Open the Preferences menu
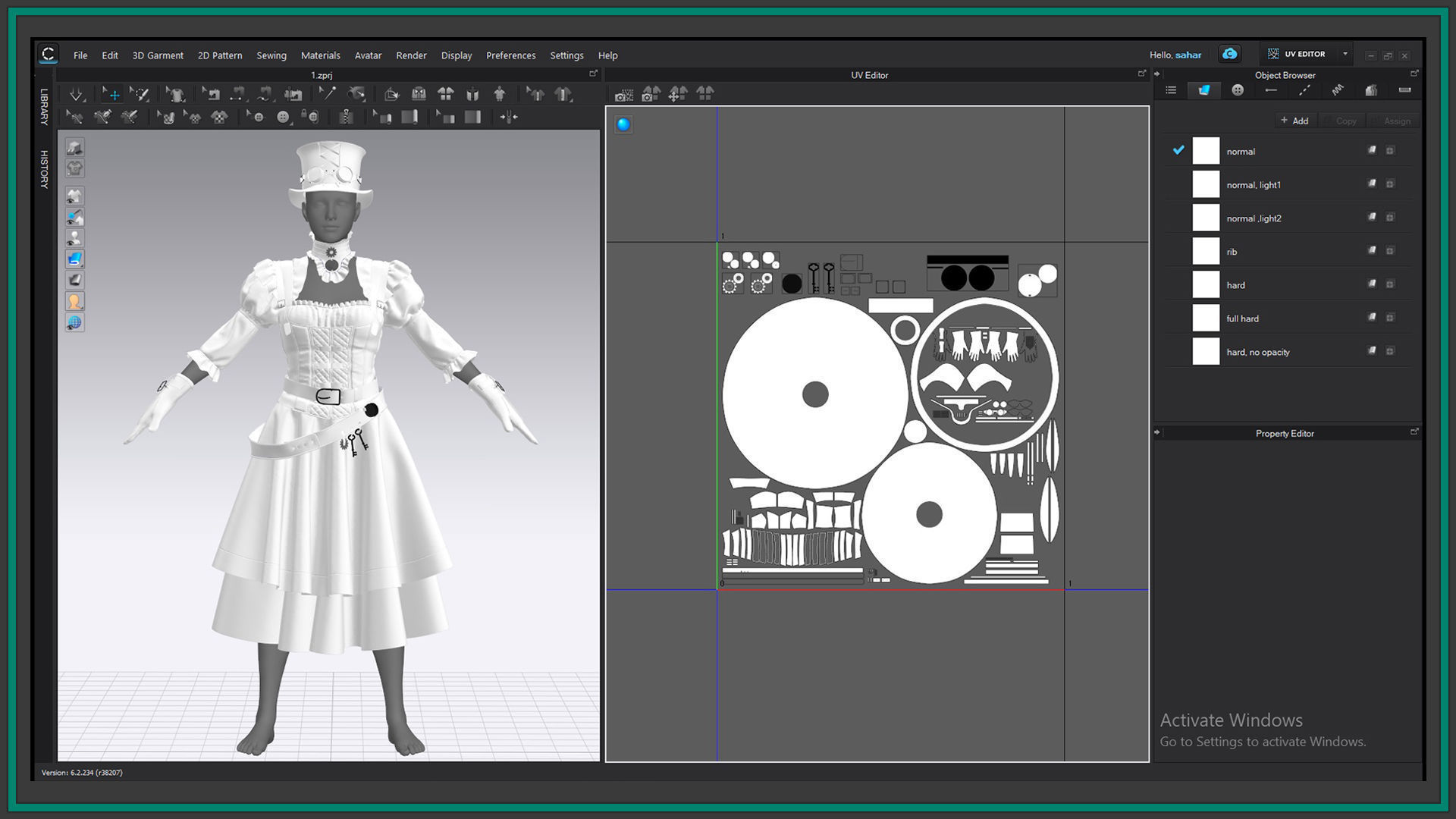Image resolution: width=1456 pixels, height=819 pixels. 510,55
